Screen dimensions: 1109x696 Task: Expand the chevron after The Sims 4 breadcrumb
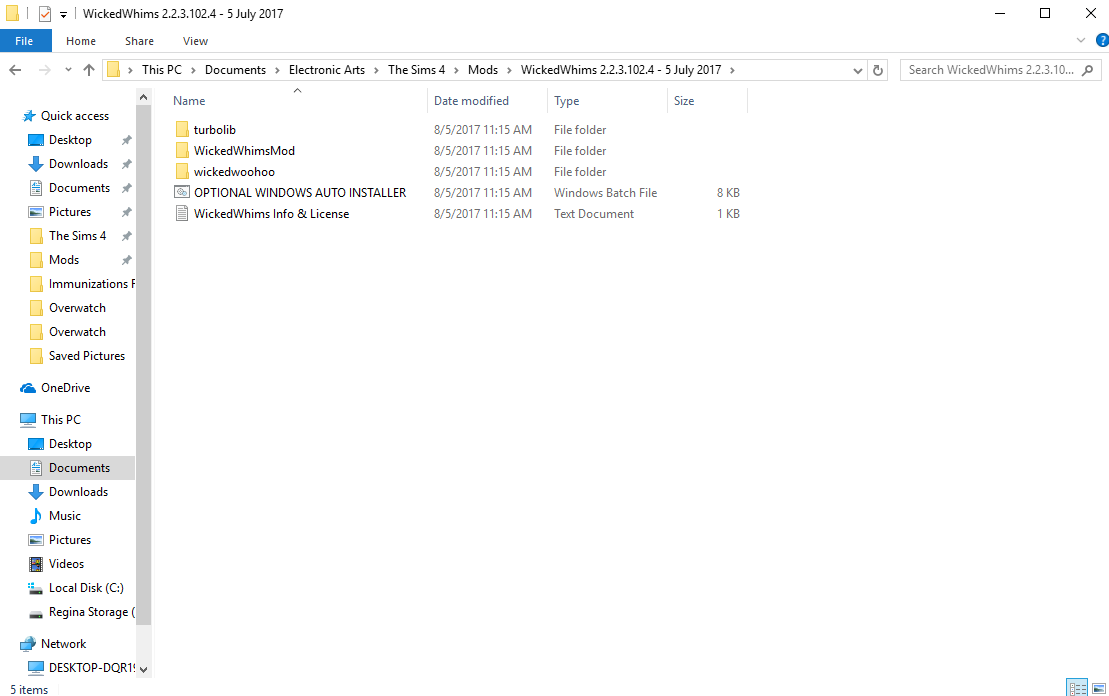[456, 70]
